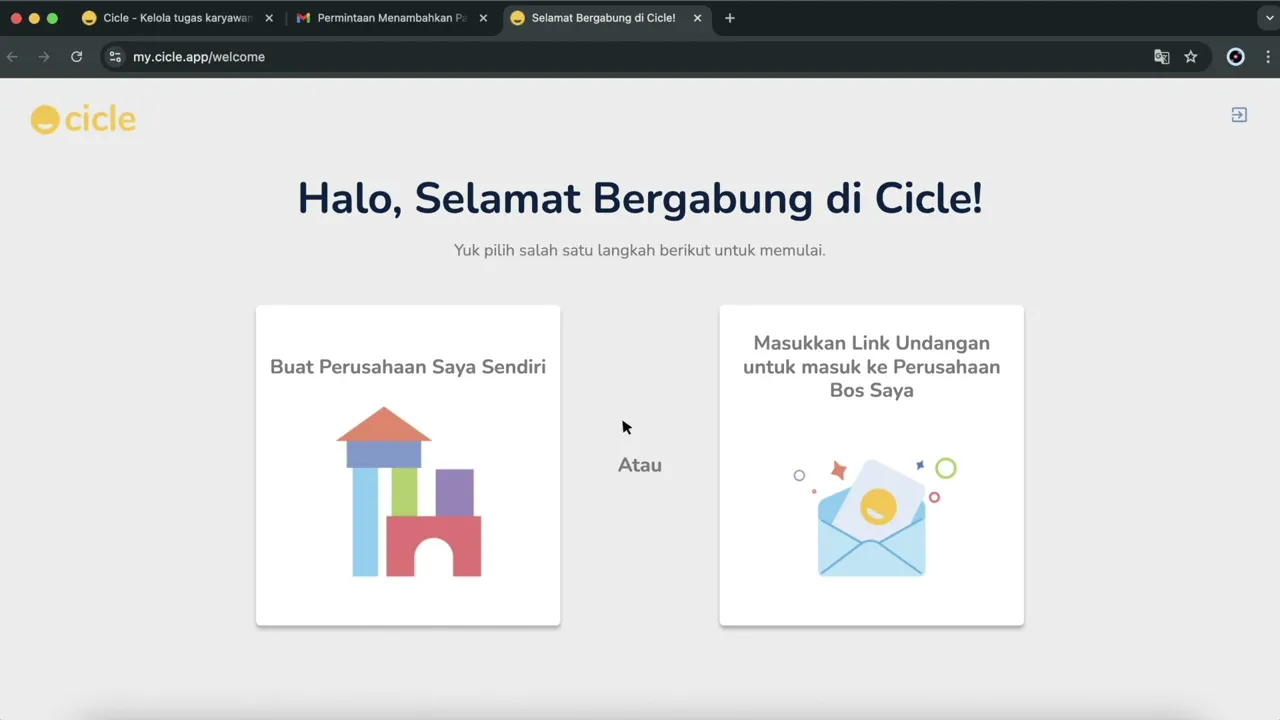This screenshot has height=720, width=1280.
Task: Open the Google Translate page icon
Action: (1162, 57)
